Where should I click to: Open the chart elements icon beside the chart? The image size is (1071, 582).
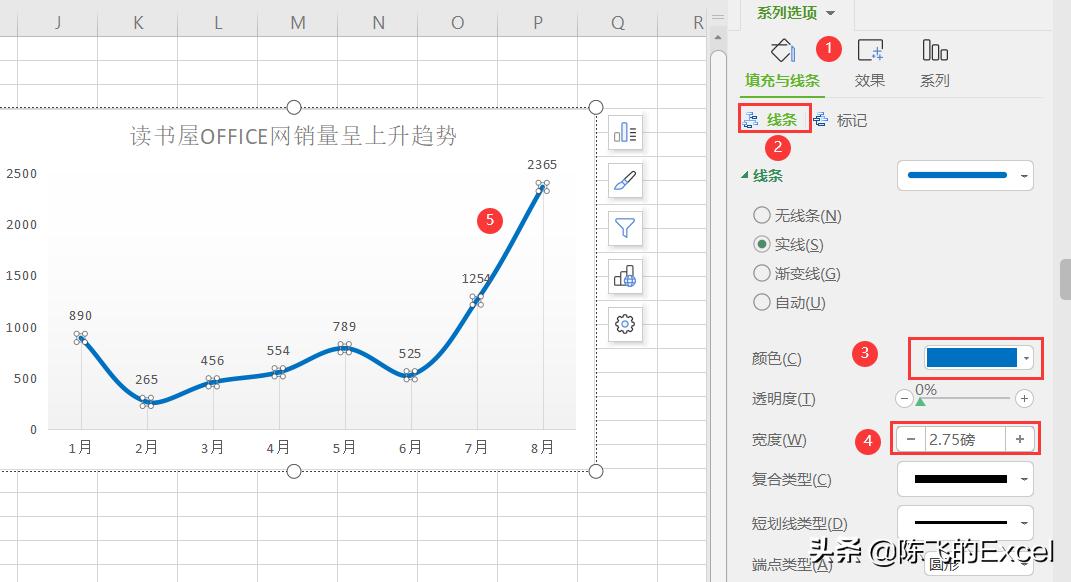(624, 133)
